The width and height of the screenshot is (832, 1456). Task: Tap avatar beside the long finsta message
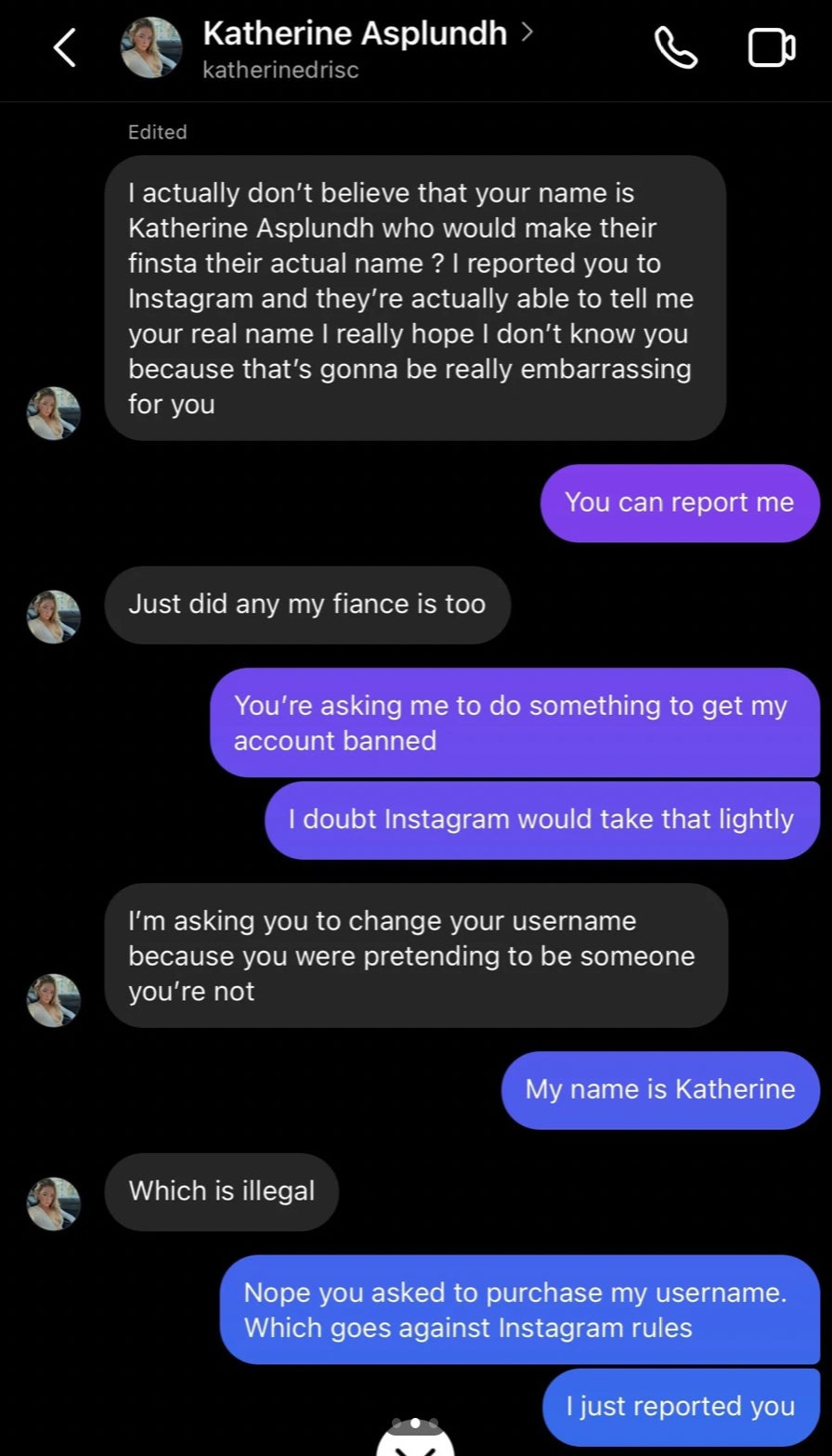[x=54, y=413]
